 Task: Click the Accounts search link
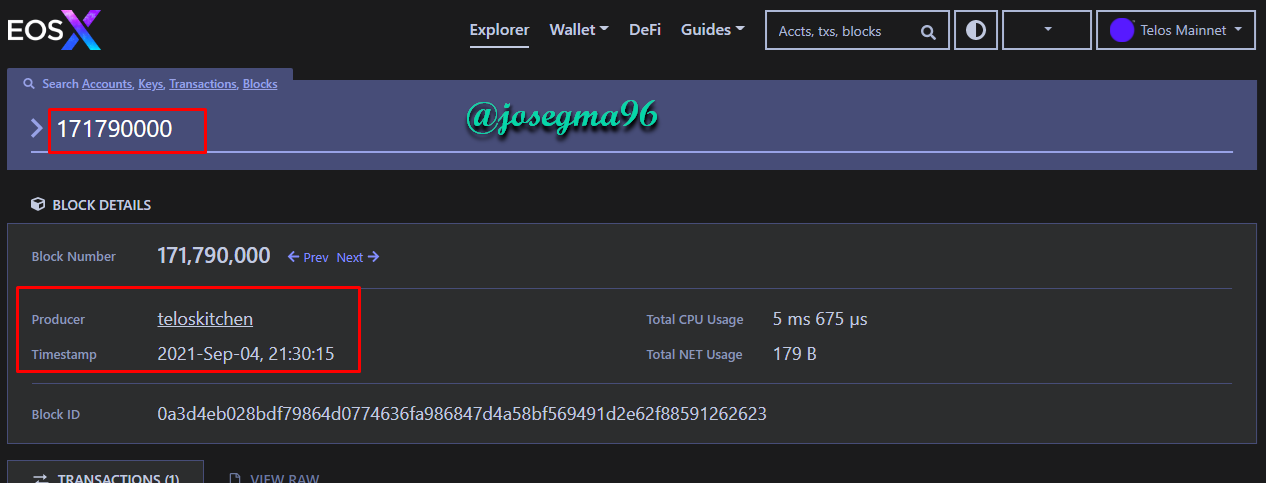click(x=107, y=84)
